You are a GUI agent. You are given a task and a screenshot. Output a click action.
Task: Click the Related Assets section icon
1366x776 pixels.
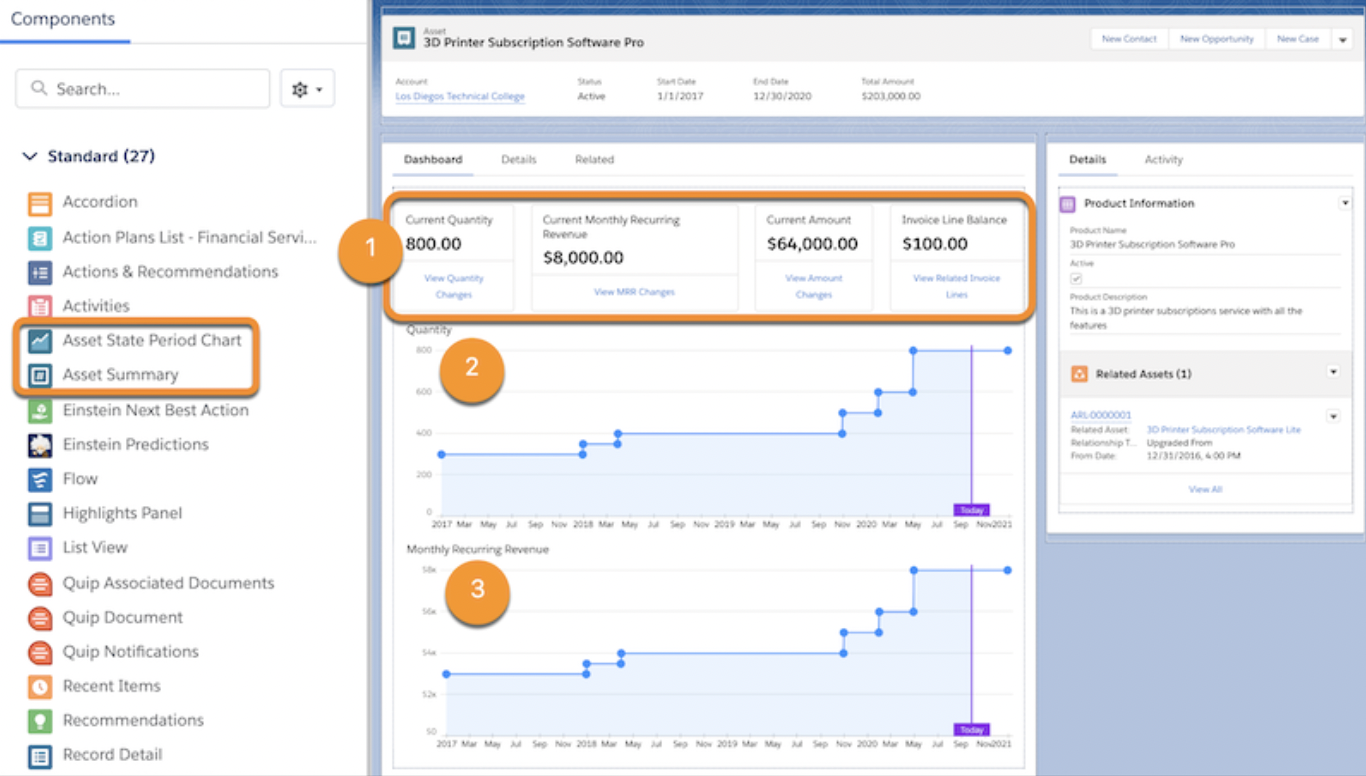point(1079,373)
